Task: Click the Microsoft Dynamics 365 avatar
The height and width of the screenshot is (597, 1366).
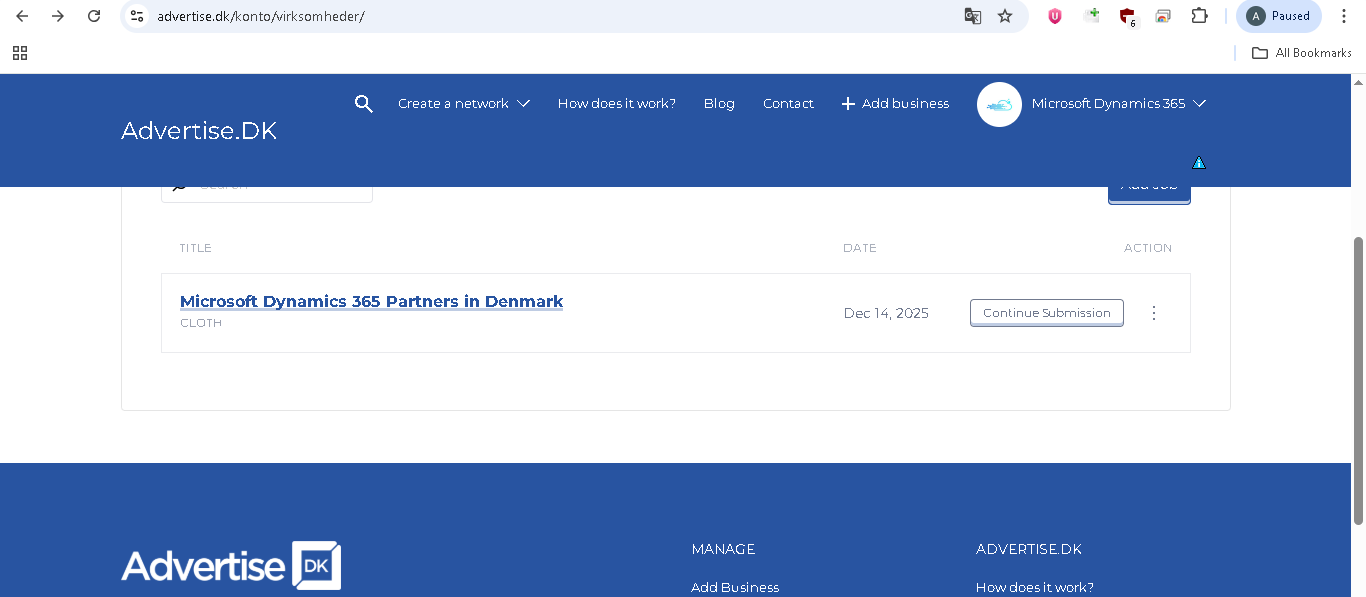Action: pos(999,104)
